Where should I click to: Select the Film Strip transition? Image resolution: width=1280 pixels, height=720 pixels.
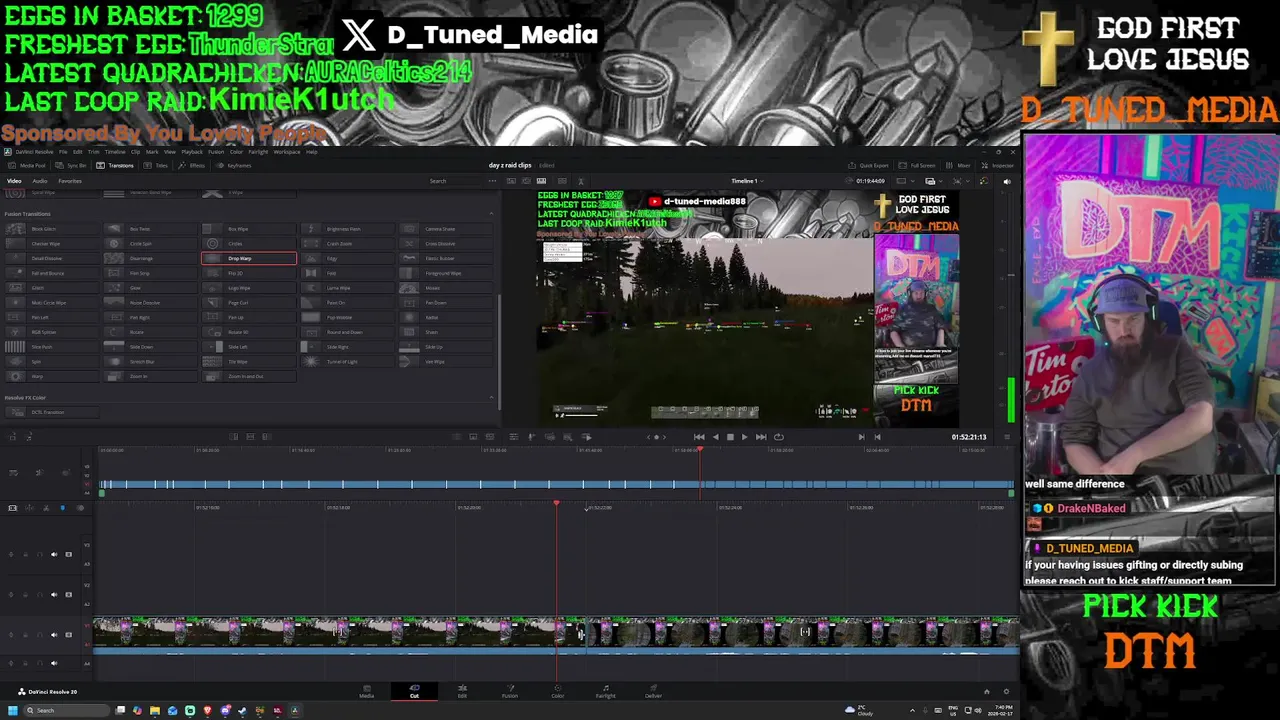pos(150,273)
